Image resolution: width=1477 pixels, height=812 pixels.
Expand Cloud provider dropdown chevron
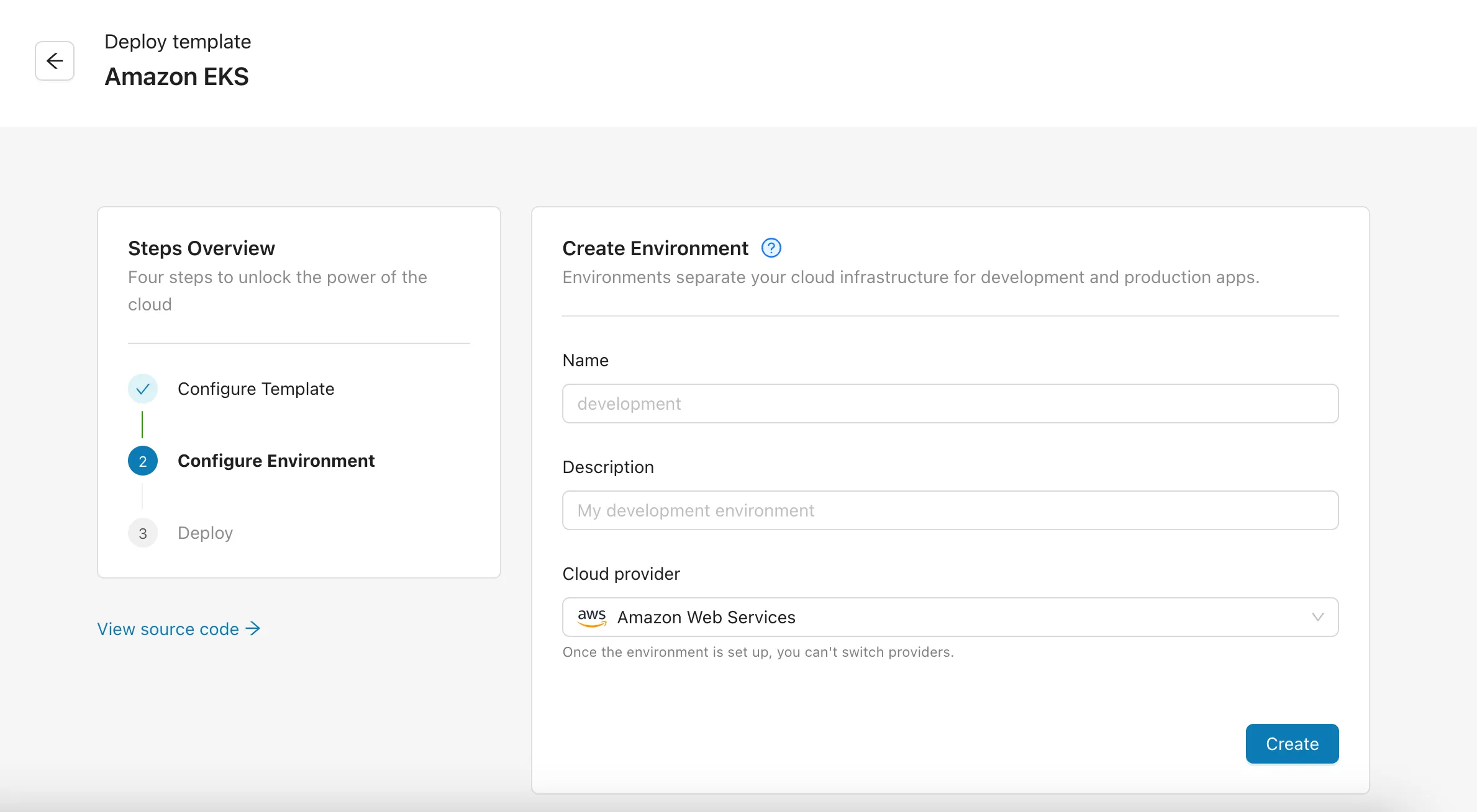pyautogui.click(x=1317, y=617)
